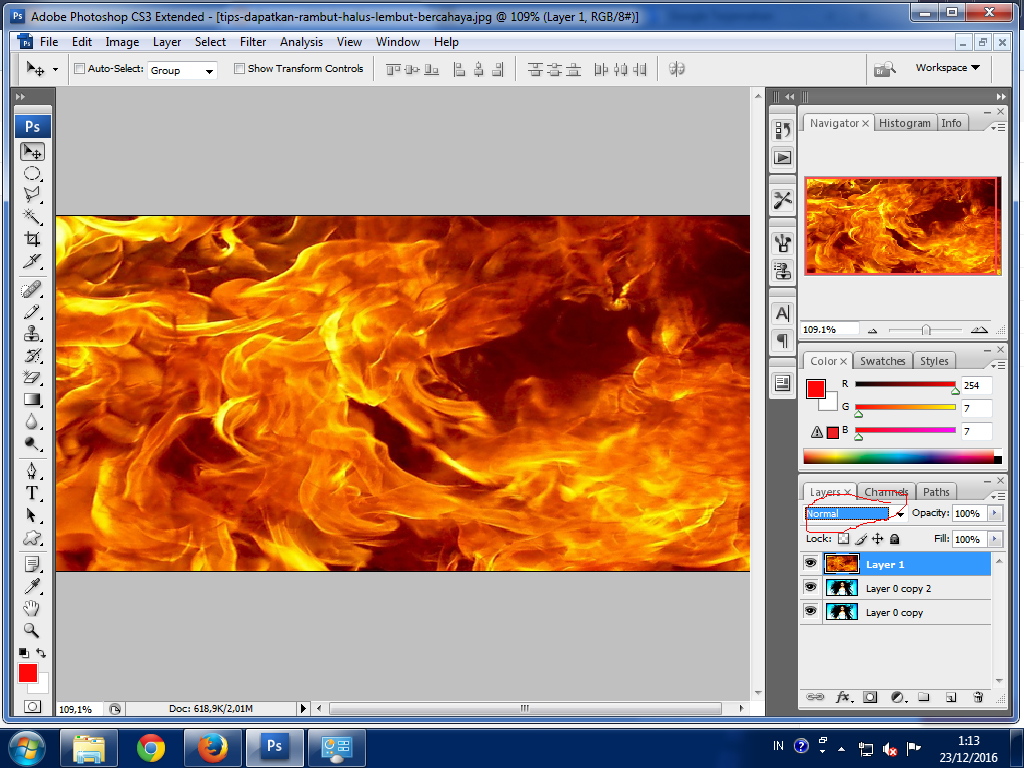1024x768 pixels.
Task: Open the Workspace menu button
Action: pyautogui.click(x=944, y=68)
